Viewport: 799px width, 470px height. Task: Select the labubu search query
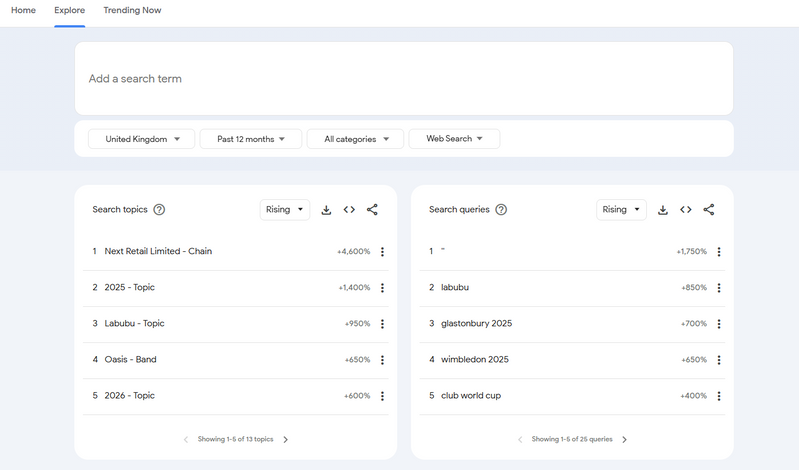(x=455, y=288)
